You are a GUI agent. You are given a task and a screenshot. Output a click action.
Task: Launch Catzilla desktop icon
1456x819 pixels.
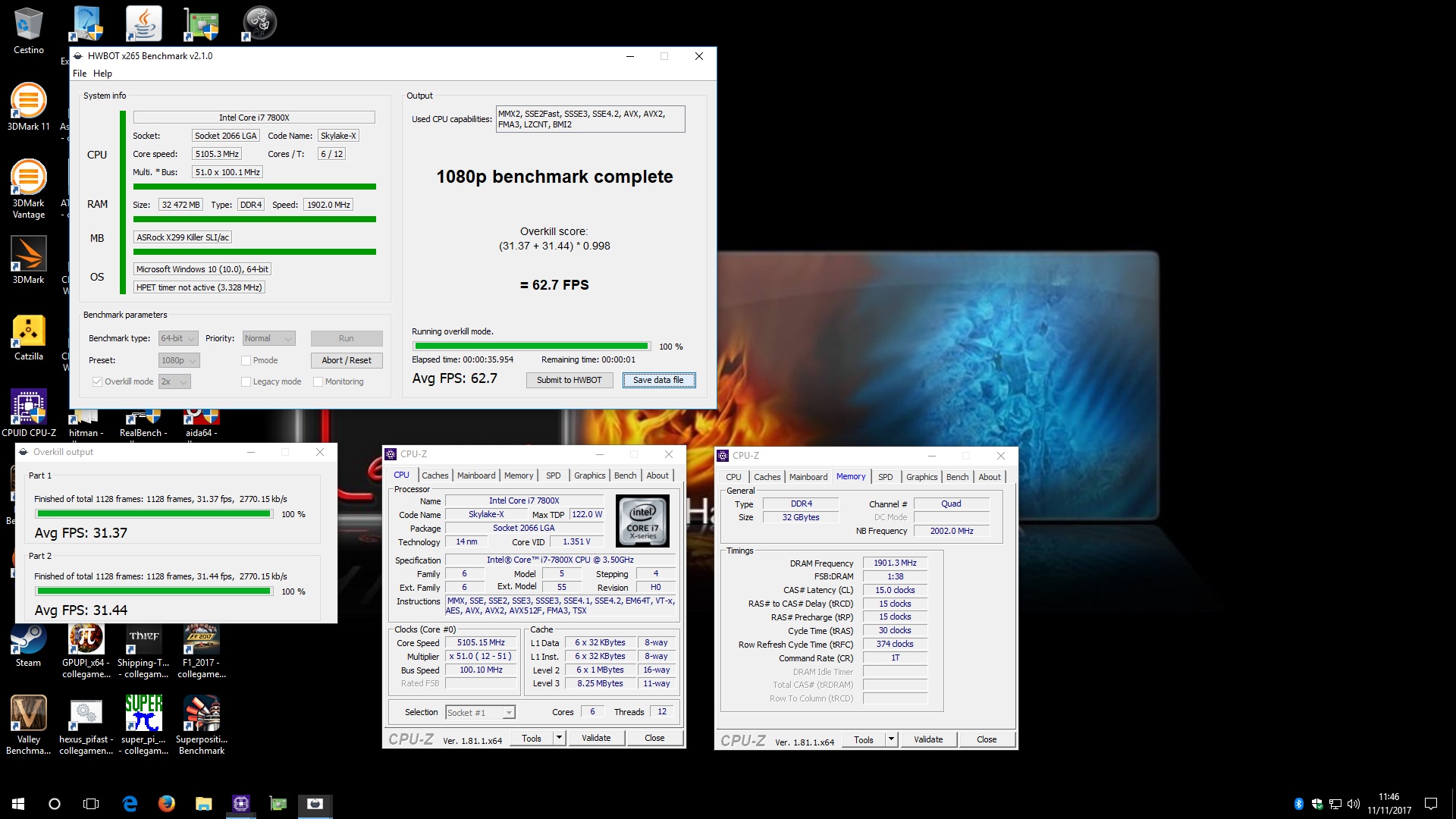[28, 337]
